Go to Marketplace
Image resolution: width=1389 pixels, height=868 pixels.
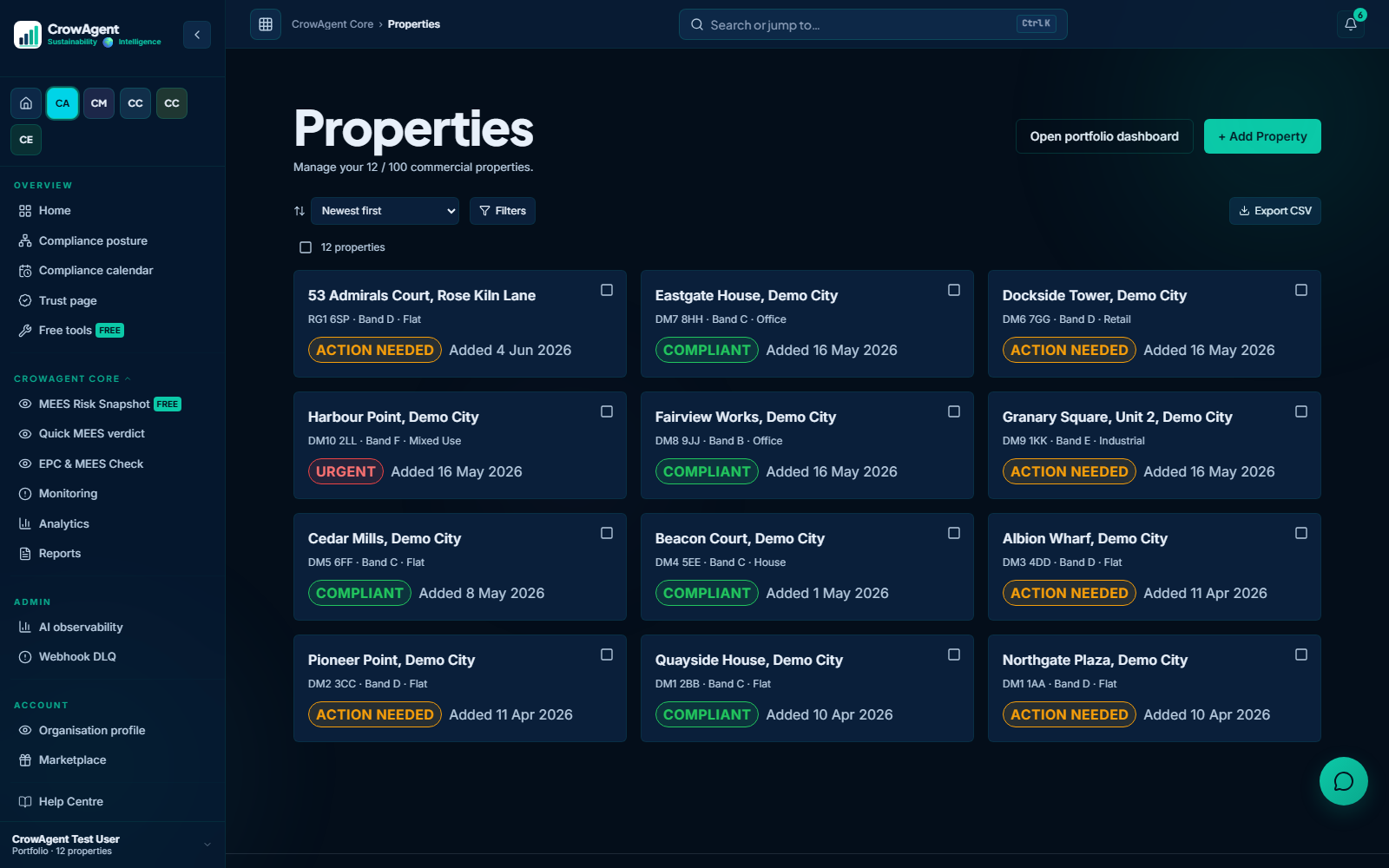pos(72,760)
